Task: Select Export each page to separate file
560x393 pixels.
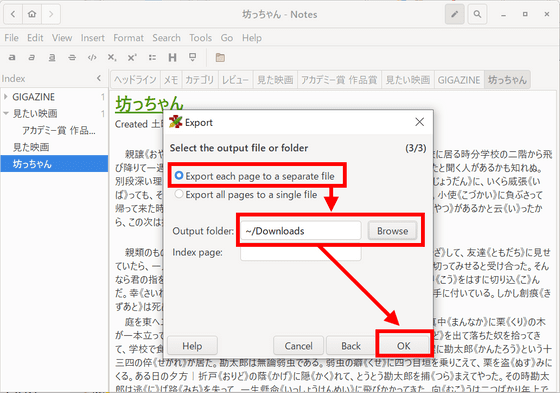Action: point(254,176)
